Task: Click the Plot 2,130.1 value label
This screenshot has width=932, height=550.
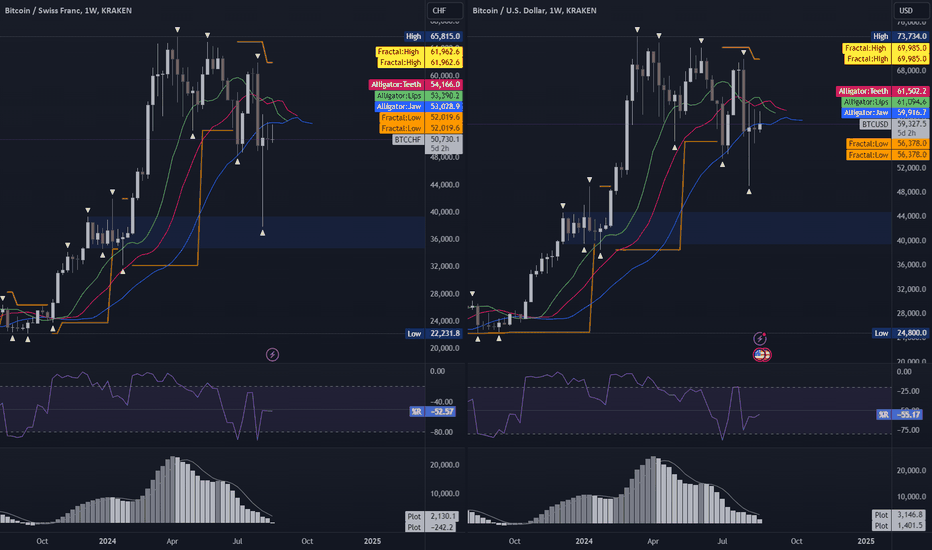Action: point(432,516)
